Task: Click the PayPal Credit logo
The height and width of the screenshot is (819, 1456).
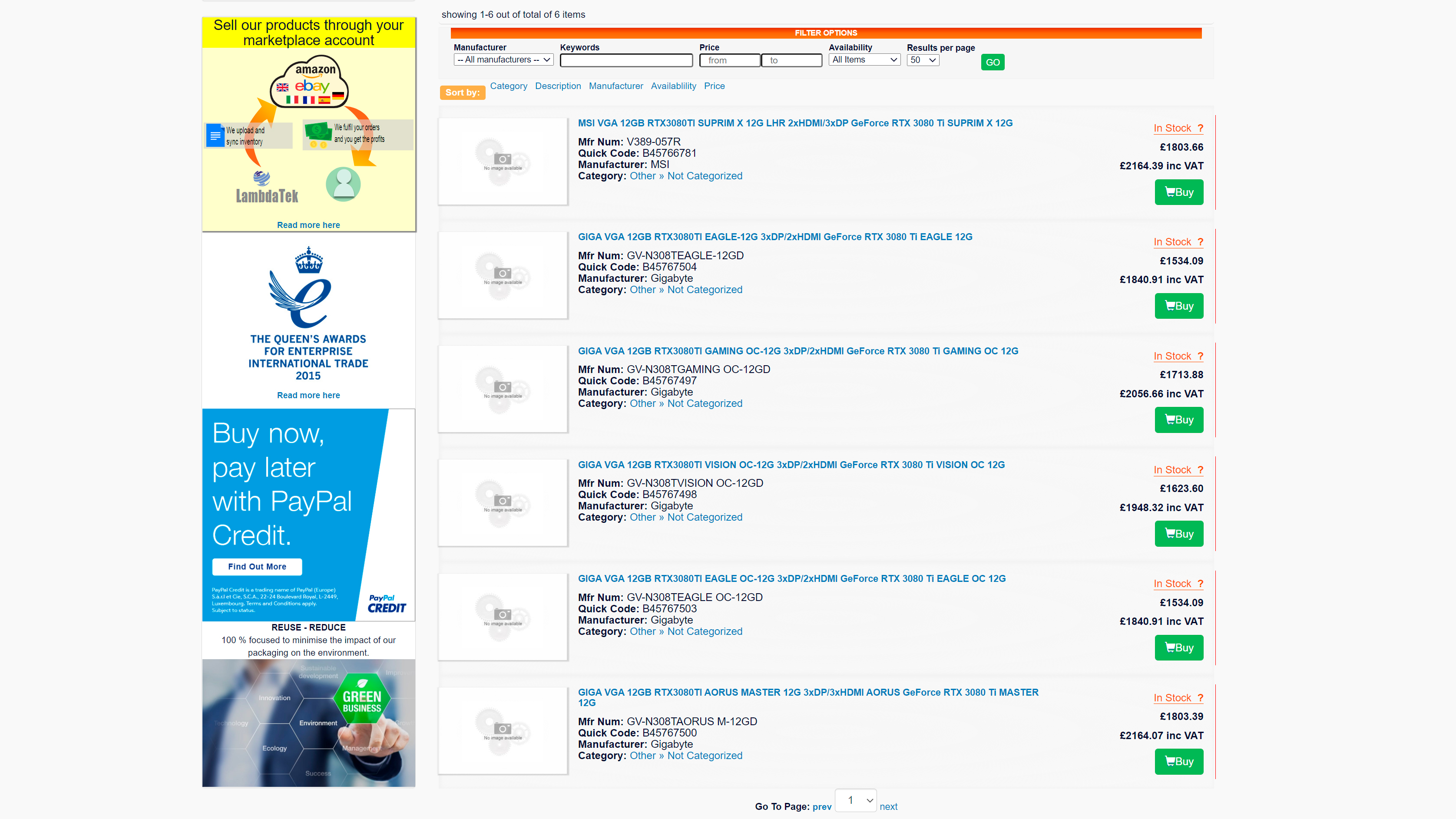Action: tap(387, 604)
